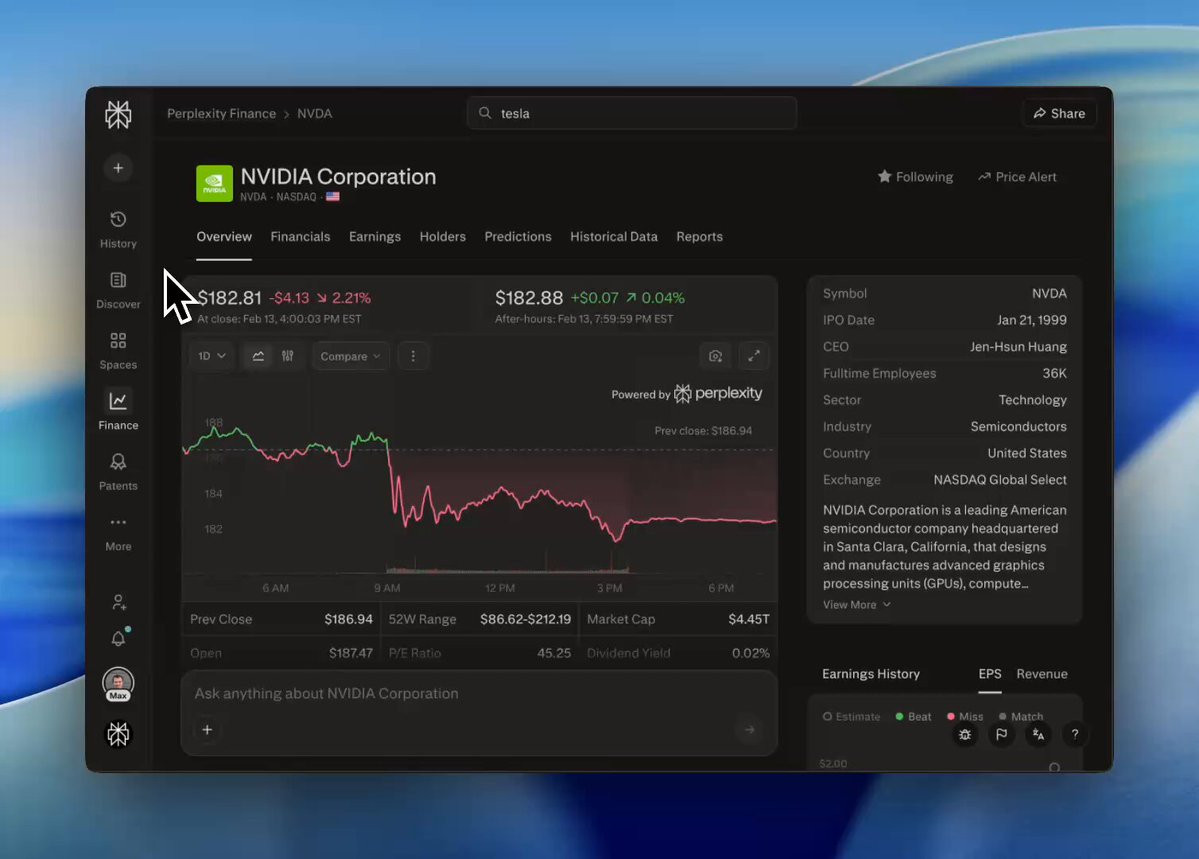Image resolution: width=1199 pixels, height=859 pixels.
Task: Click IPO Date Jan 21, 1999
Action: (x=1032, y=320)
